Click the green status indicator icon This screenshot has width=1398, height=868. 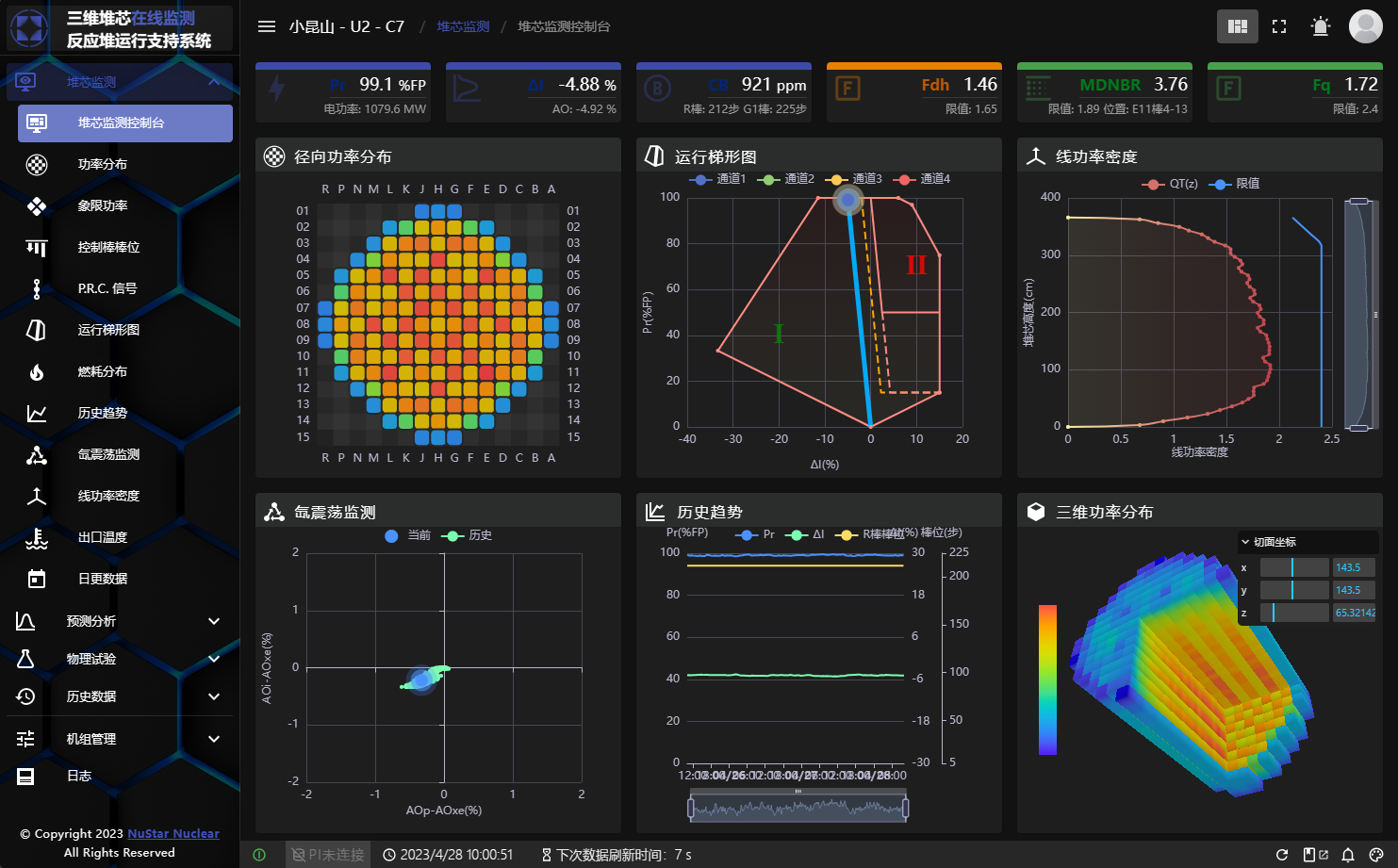259,855
